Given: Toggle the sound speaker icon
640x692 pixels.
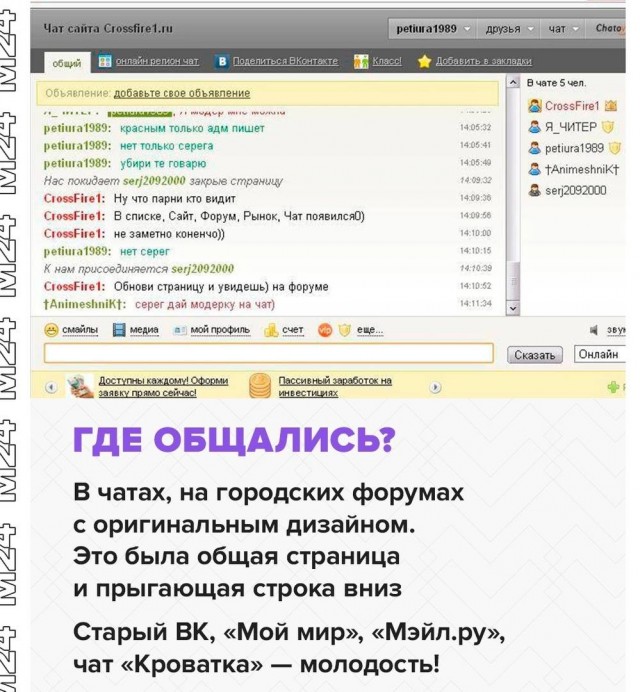Looking at the screenshot, I should (x=594, y=330).
